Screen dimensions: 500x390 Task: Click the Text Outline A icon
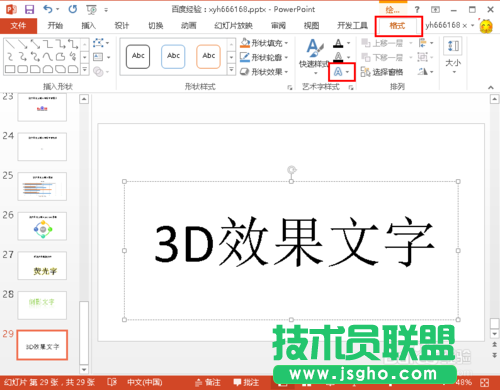click(x=338, y=57)
